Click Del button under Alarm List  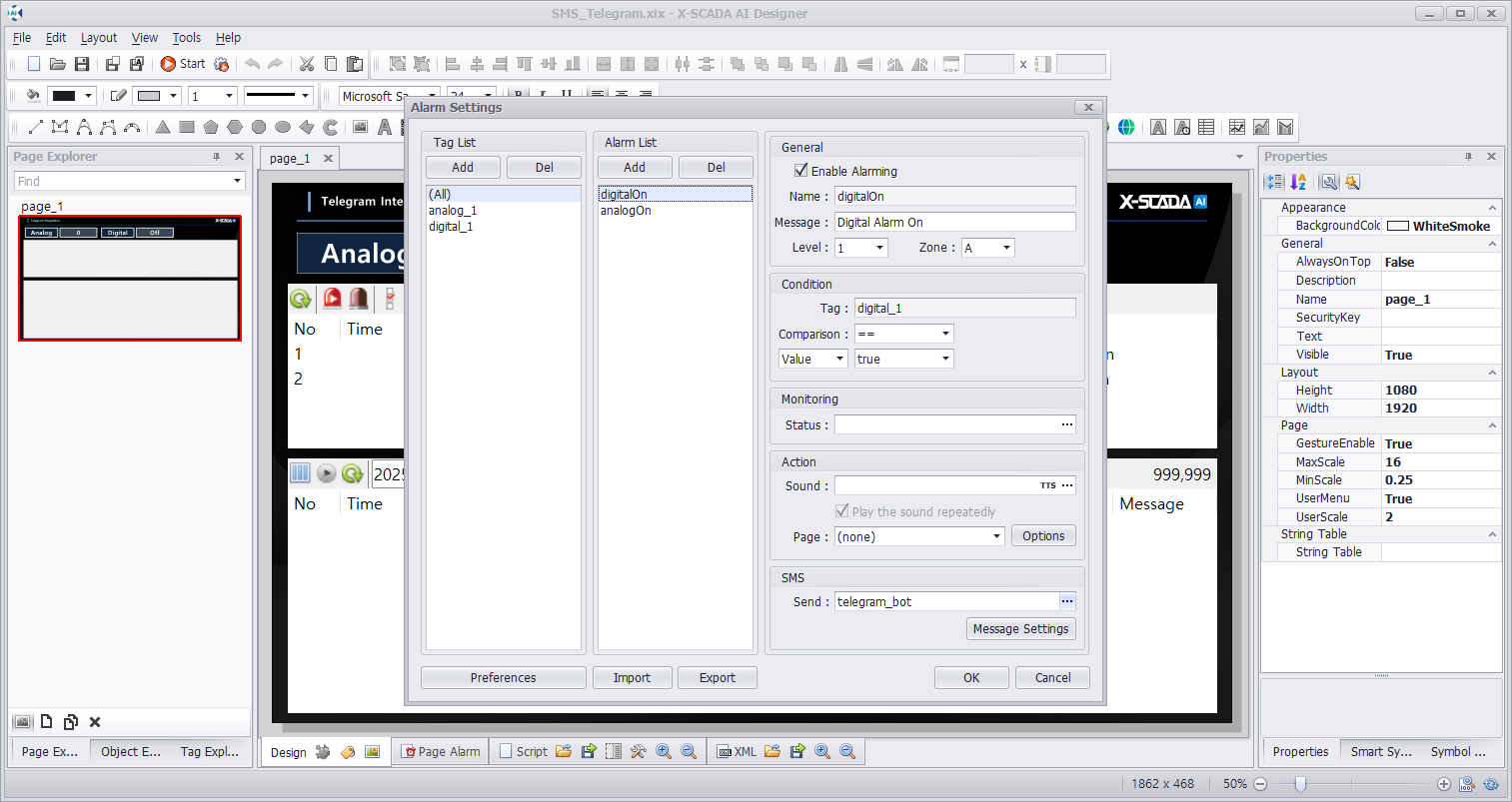click(717, 167)
